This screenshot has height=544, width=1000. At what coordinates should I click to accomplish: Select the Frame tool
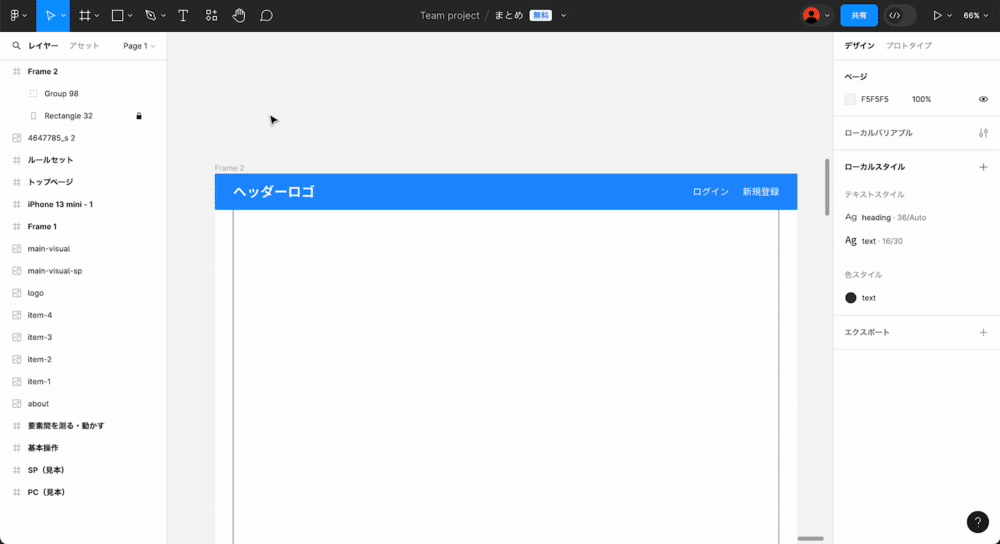coord(84,15)
